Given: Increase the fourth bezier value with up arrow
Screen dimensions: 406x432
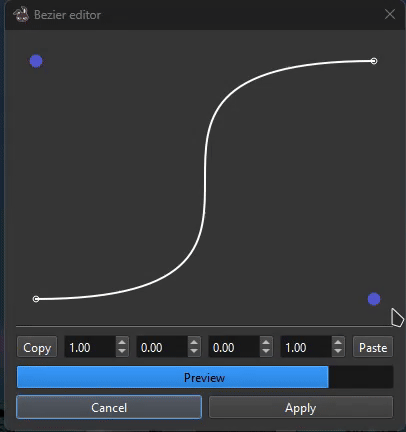Looking at the screenshot, I should (338, 342).
